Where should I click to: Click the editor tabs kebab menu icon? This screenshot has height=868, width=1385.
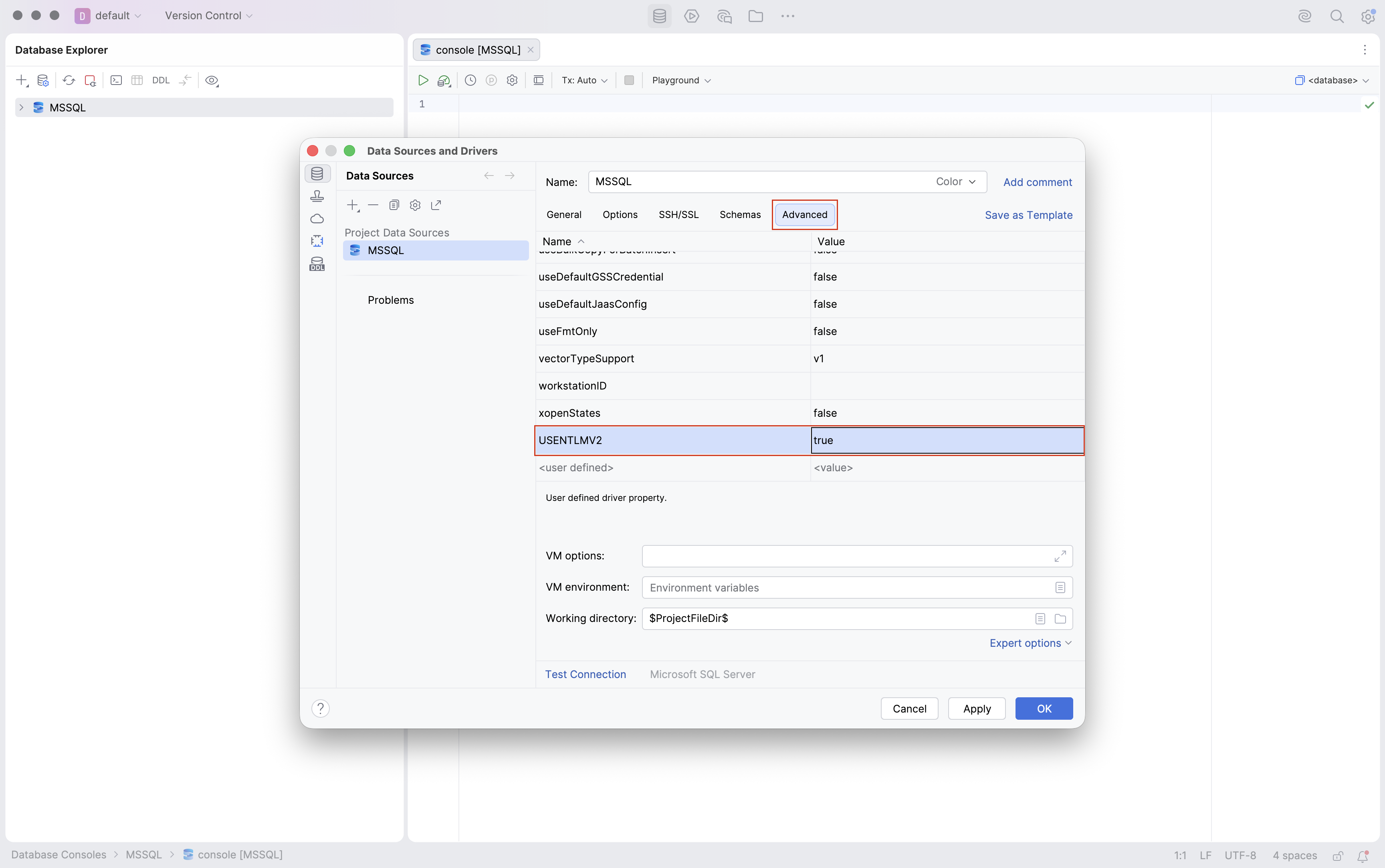pyautogui.click(x=1365, y=50)
